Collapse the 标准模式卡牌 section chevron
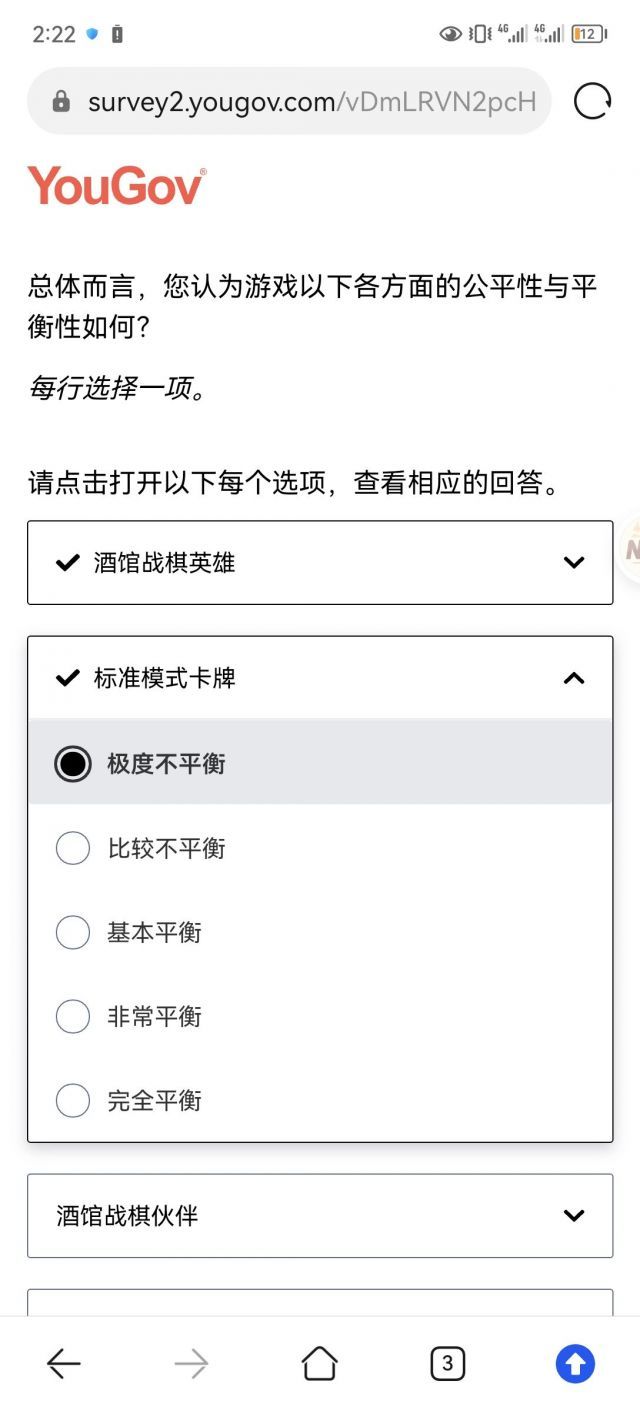 click(574, 678)
